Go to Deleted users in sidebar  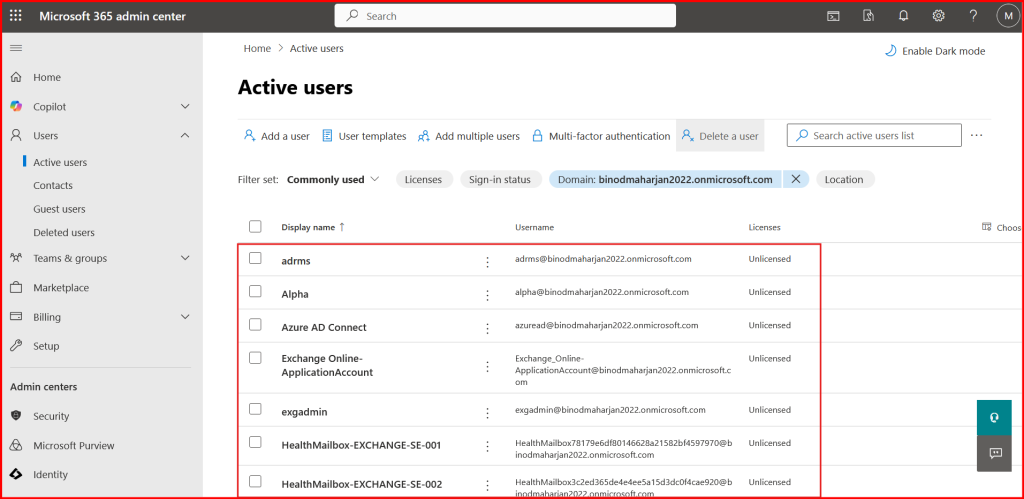click(64, 233)
